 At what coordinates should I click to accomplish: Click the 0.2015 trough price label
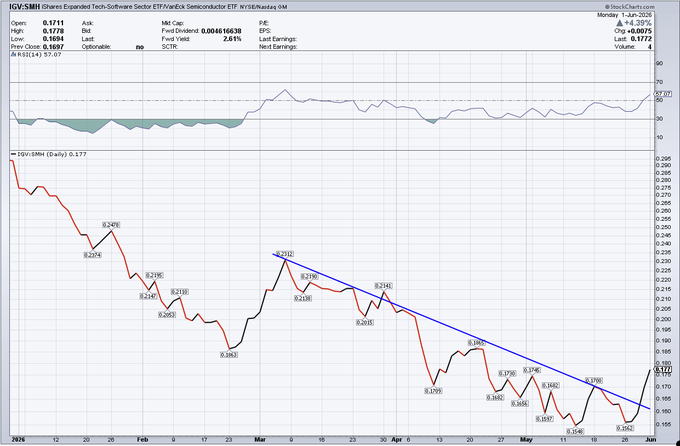(364, 322)
